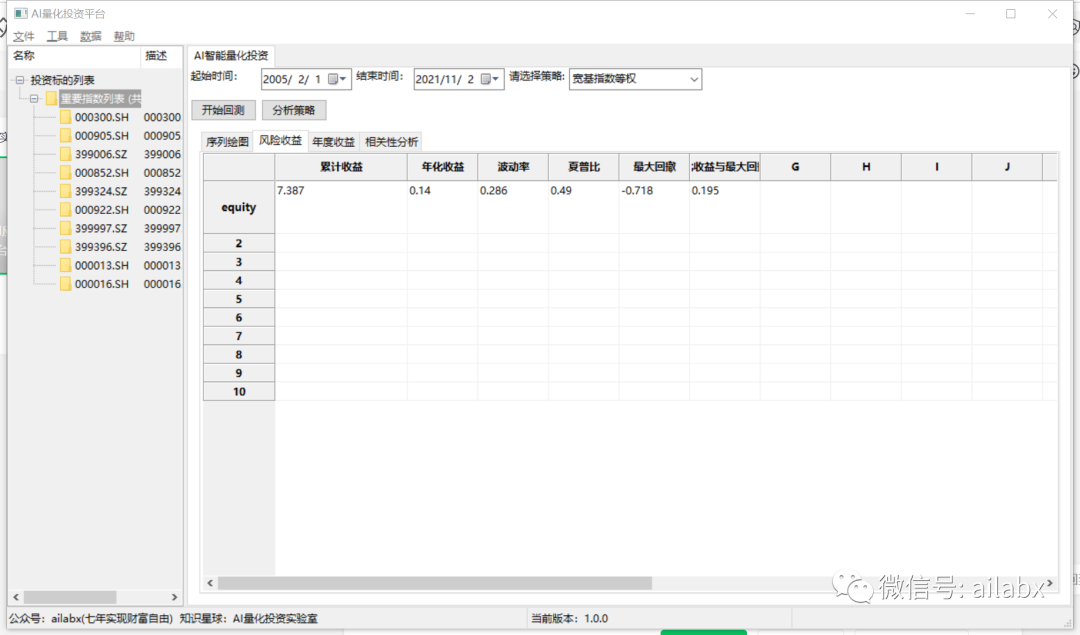1080x635 pixels.
Task: Click the 分析策略 button
Action: click(293, 111)
